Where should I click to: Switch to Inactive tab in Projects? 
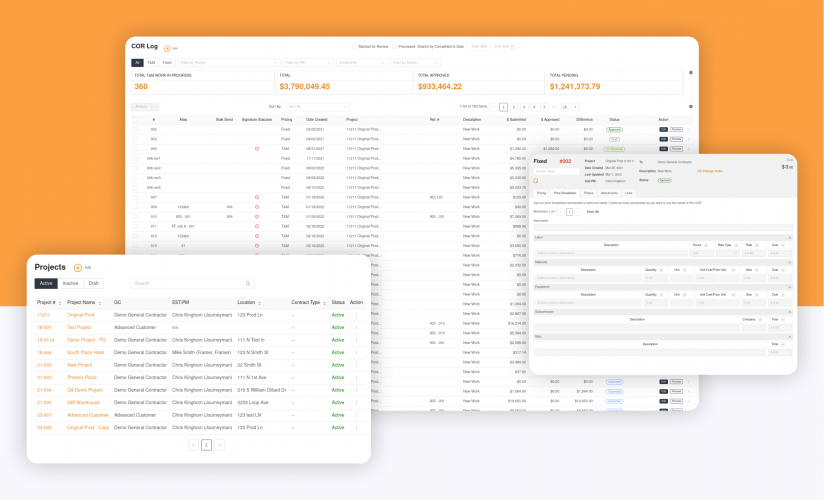pyautogui.click(x=70, y=283)
